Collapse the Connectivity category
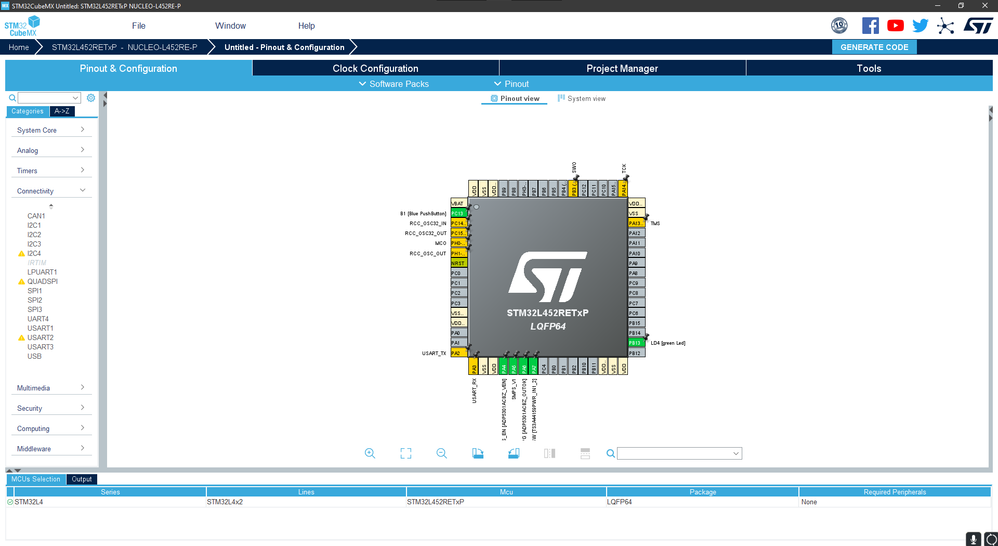 click(x=51, y=191)
